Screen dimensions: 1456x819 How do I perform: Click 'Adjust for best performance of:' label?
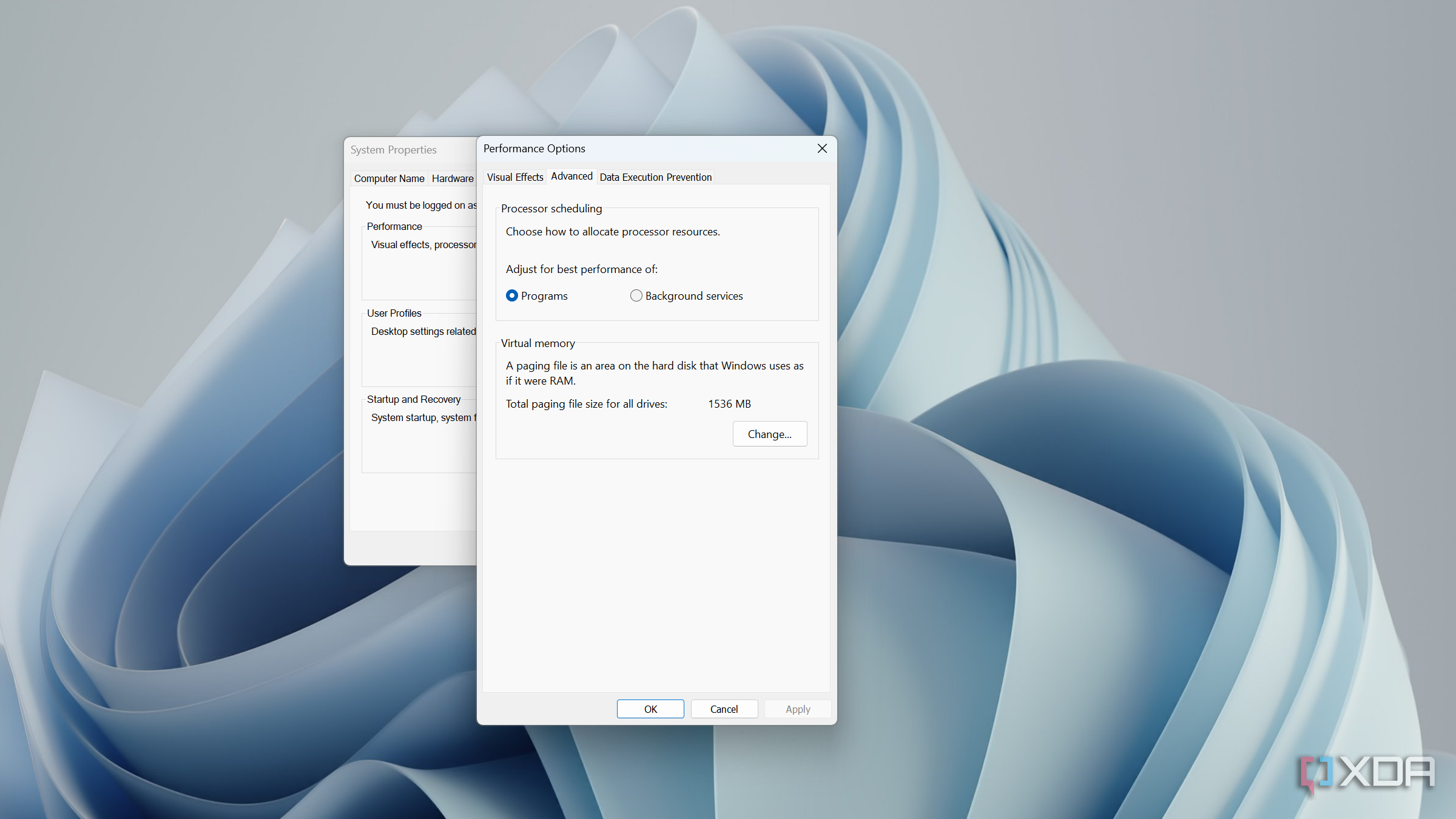click(x=582, y=269)
